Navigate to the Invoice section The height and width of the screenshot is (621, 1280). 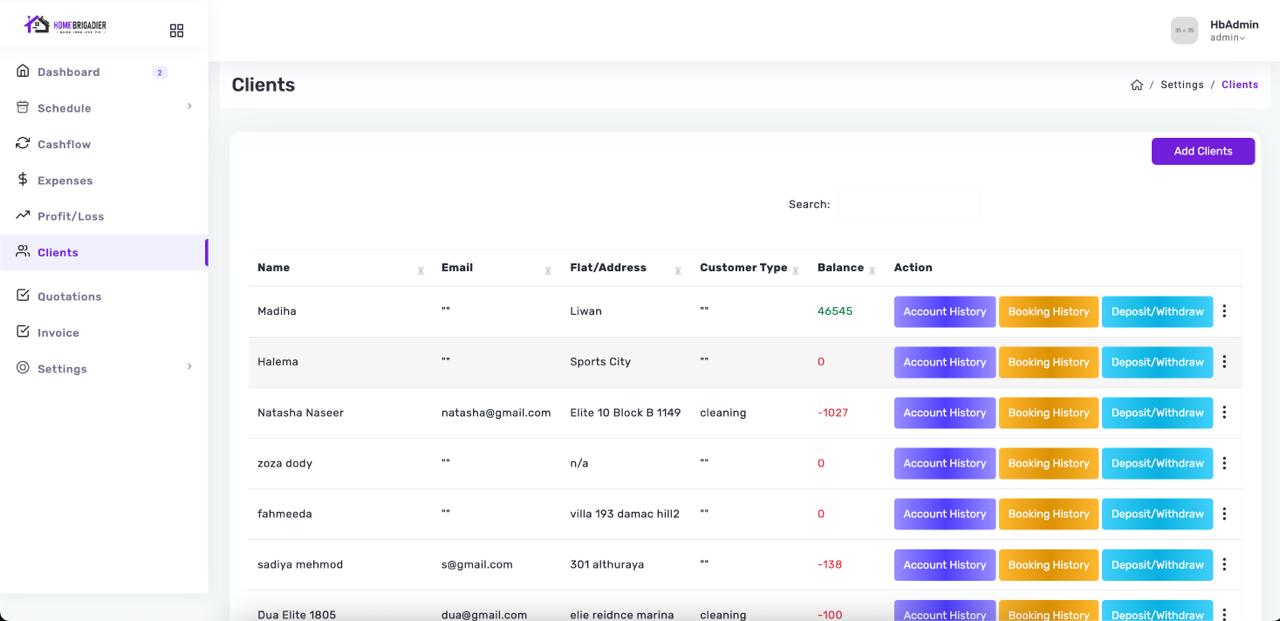point(58,332)
